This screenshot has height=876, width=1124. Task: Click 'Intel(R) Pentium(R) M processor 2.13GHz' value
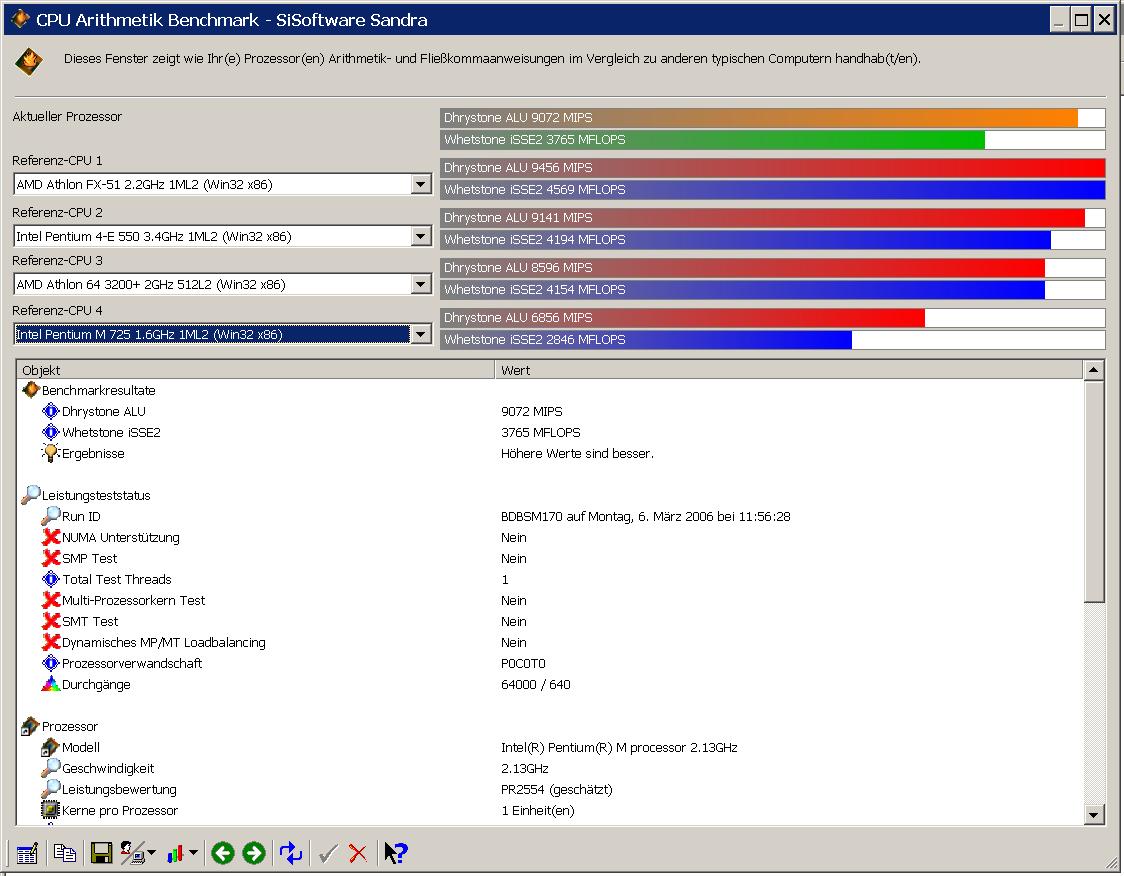pyautogui.click(x=619, y=747)
